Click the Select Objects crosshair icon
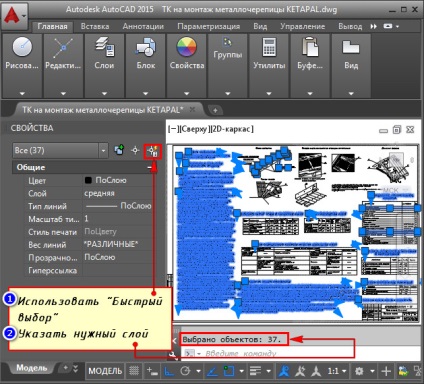 pos(135,150)
